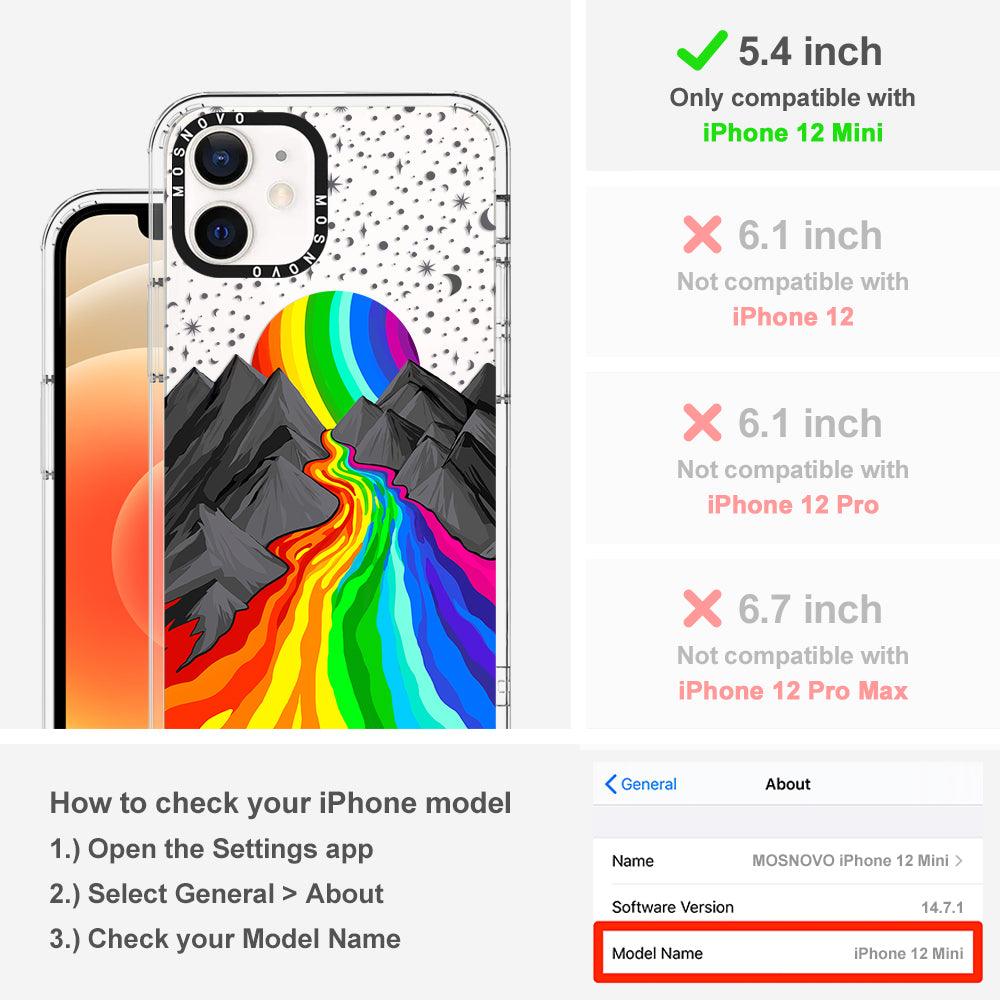Click the upper camera lens on the case
The image size is (1000, 1000).
pos(219,158)
